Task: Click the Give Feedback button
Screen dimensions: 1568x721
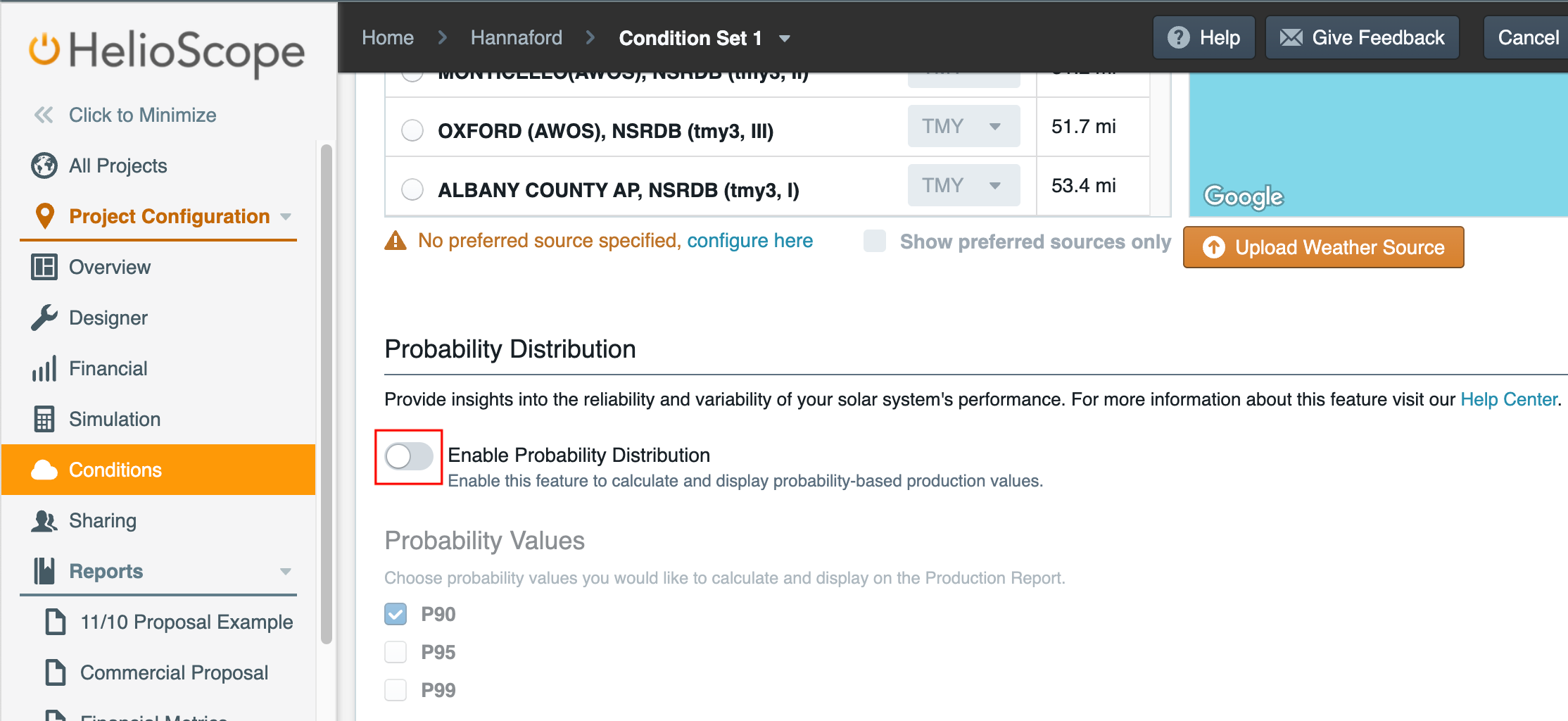Action: coord(1362,37)
